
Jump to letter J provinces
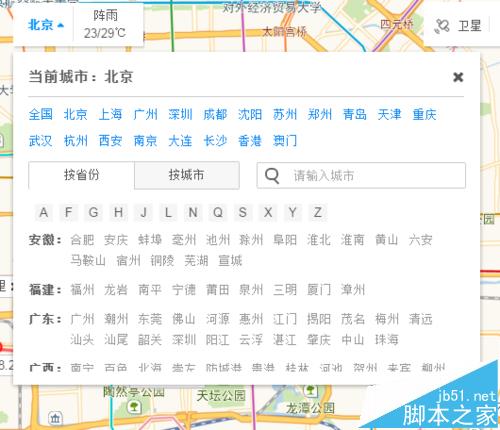pos(143,212)
